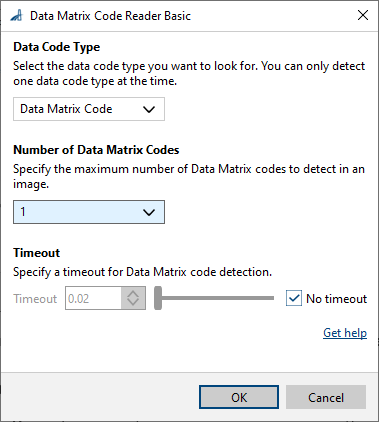Click the Data Code Type heading
The width and height of the screenshot is (379, 422).
pos(56,47)
